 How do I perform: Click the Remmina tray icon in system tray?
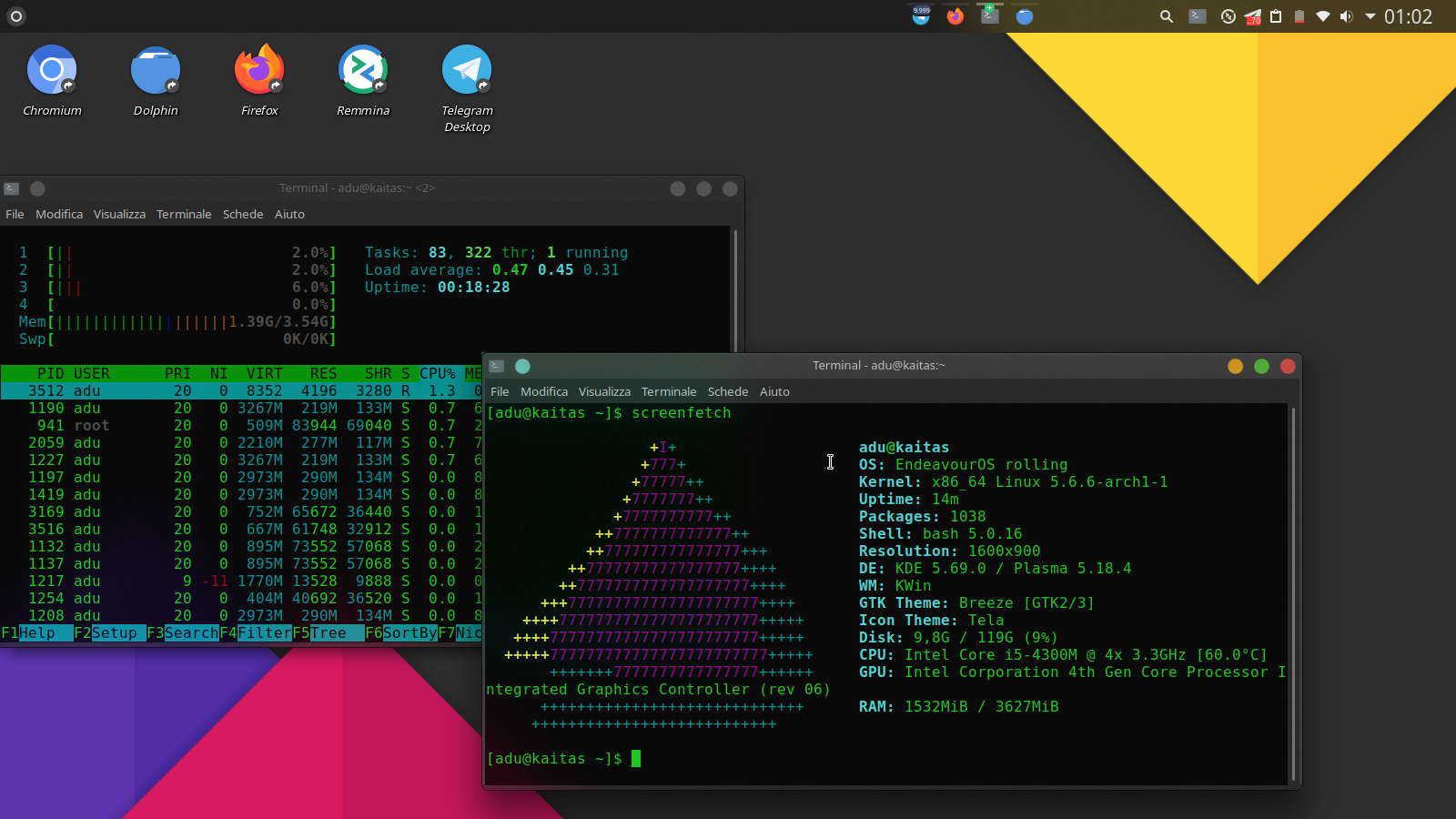click(1228, 16)
